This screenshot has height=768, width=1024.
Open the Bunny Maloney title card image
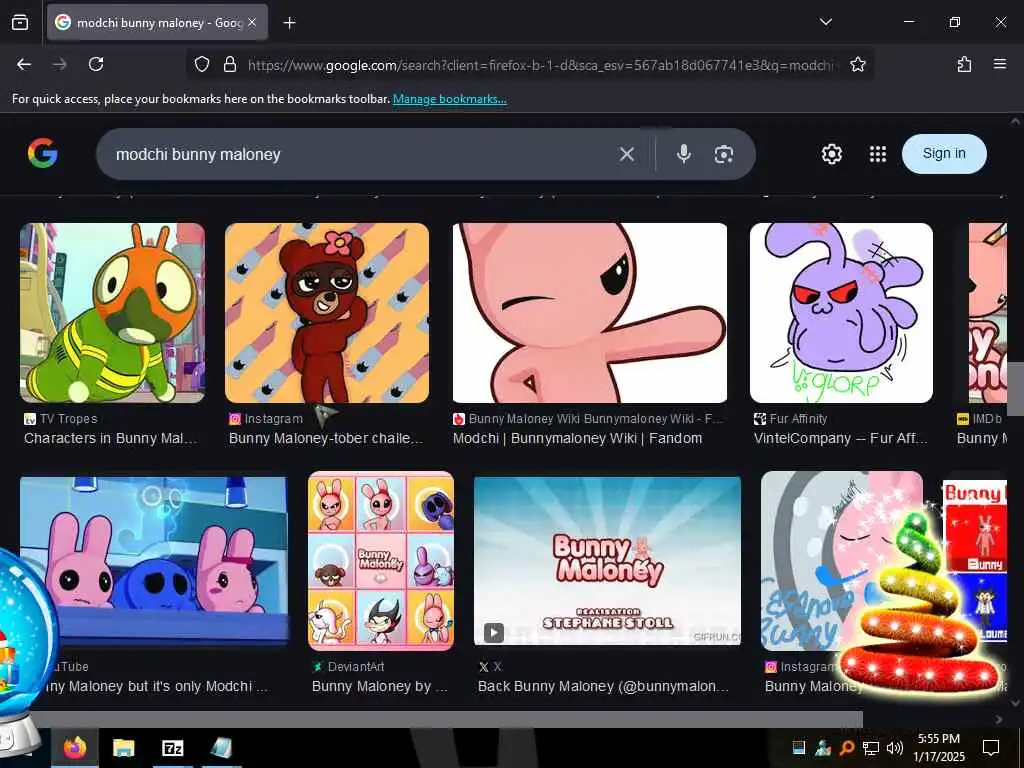607,561
